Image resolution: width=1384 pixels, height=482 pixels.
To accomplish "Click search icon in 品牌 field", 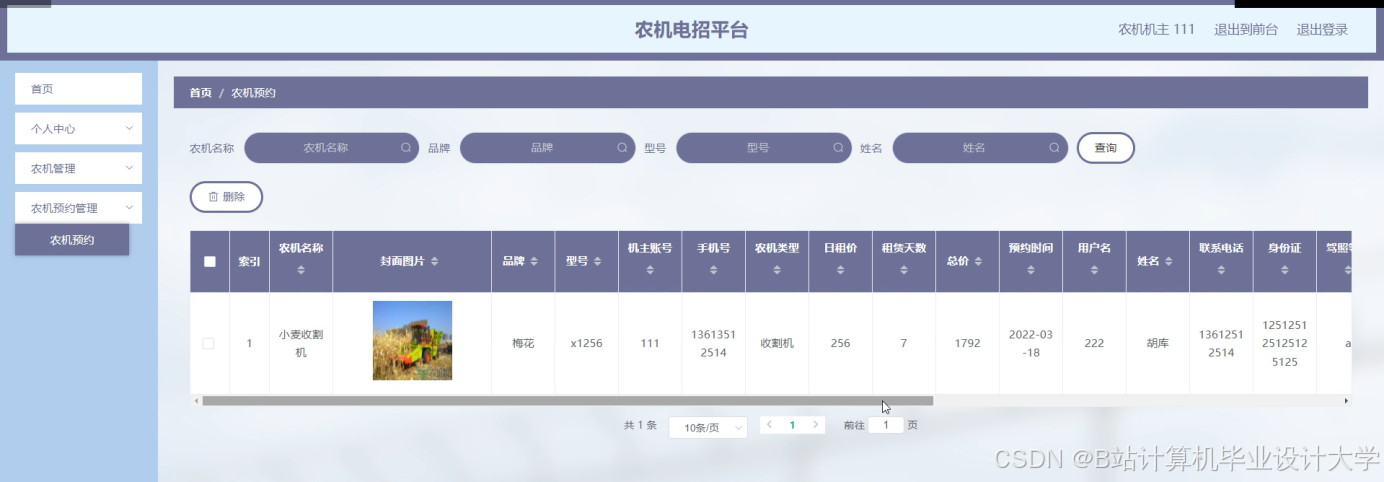I will [x=622, y=147].
